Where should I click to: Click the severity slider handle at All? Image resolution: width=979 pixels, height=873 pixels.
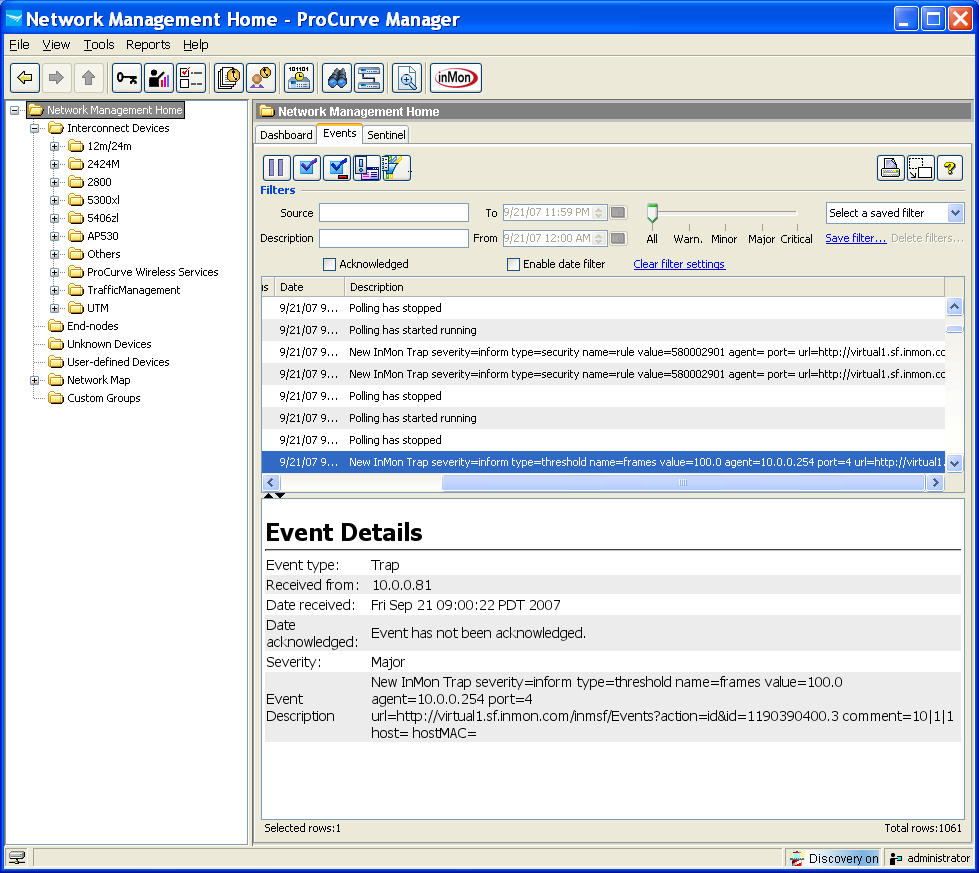(652, 213)
